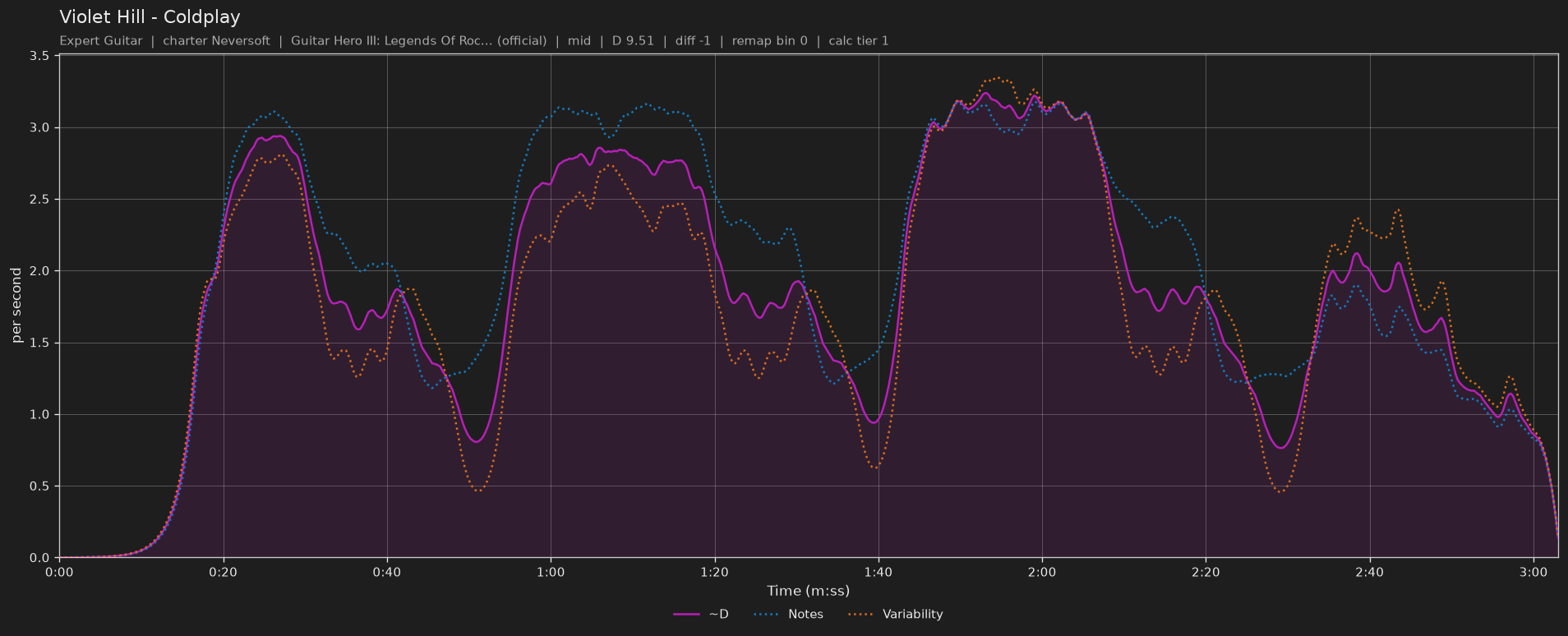
Task: Click the 'per second' y-axis label
Action: point(16,306)
